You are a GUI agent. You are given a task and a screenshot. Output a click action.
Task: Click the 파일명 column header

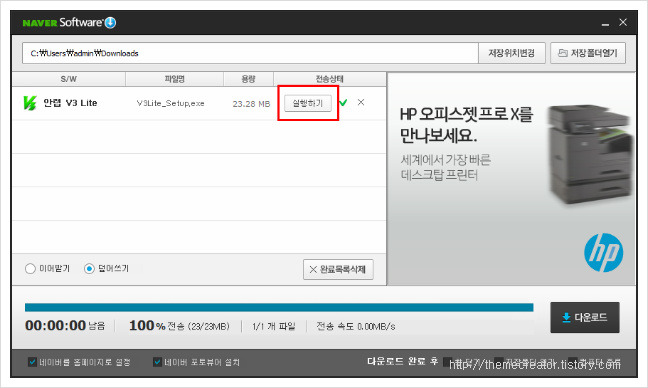pos(174,79)
